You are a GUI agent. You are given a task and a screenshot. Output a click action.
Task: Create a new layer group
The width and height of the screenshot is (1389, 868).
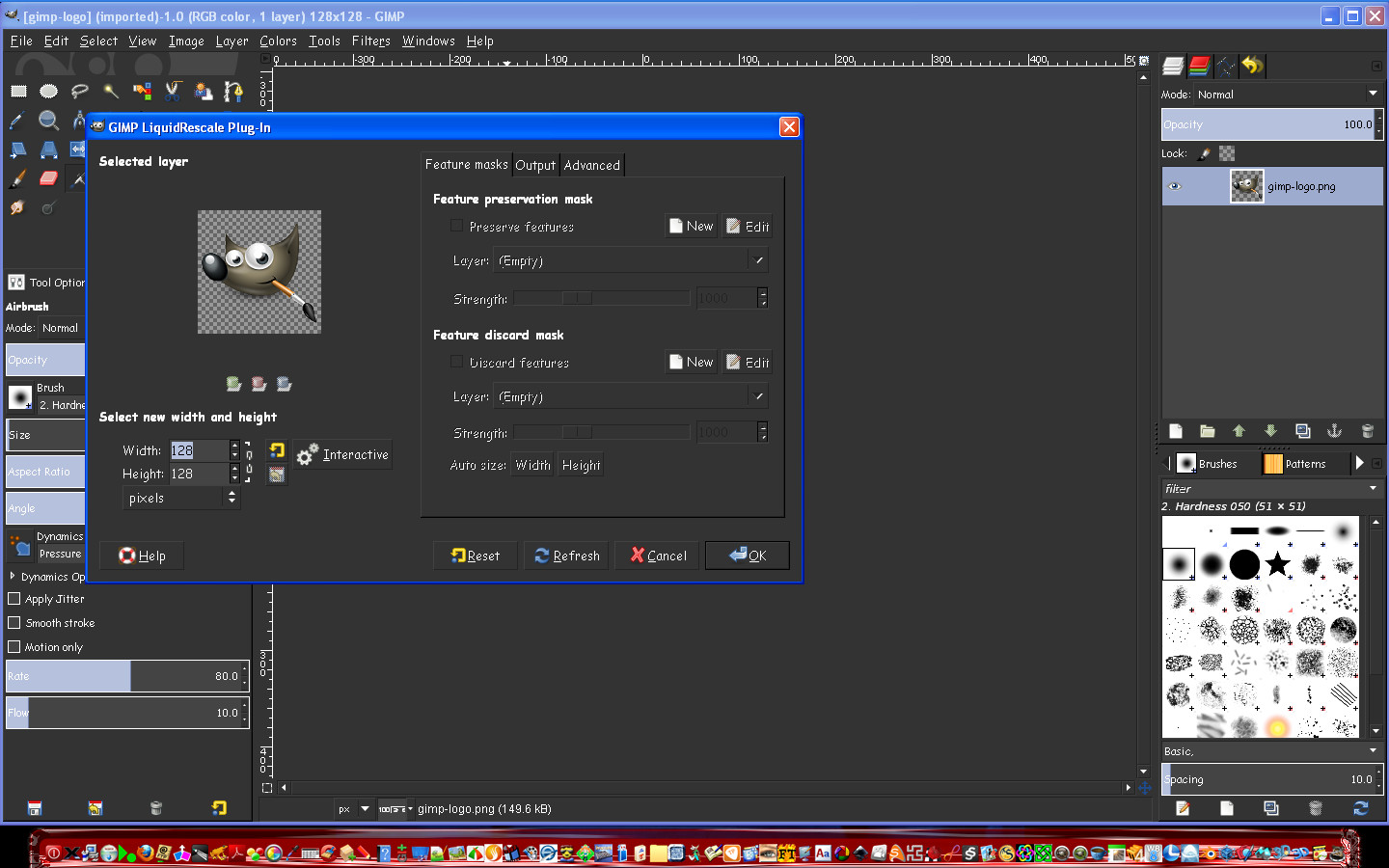tap(1207, 431)
